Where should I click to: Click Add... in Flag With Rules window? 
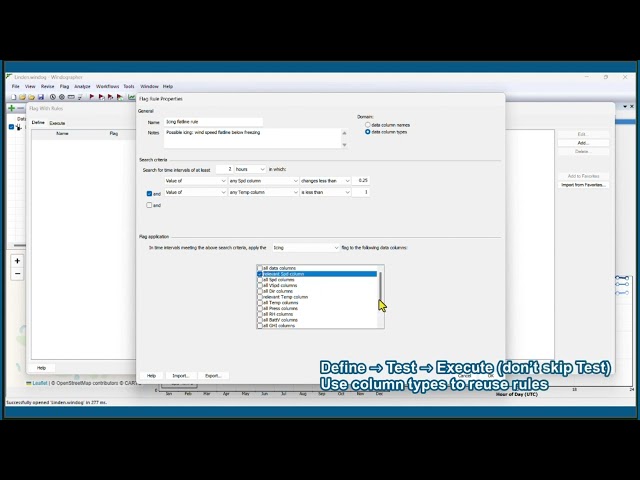(x=583, y=143)
